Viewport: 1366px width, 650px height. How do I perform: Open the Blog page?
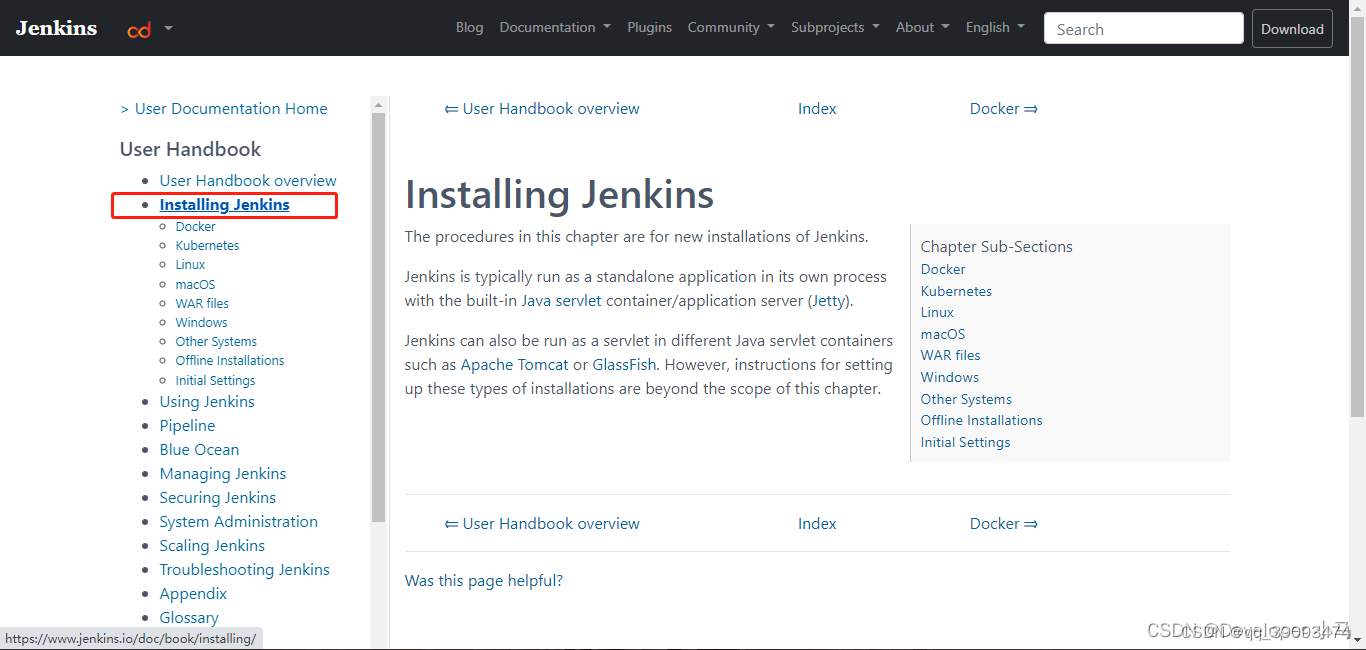pos(469,27)
